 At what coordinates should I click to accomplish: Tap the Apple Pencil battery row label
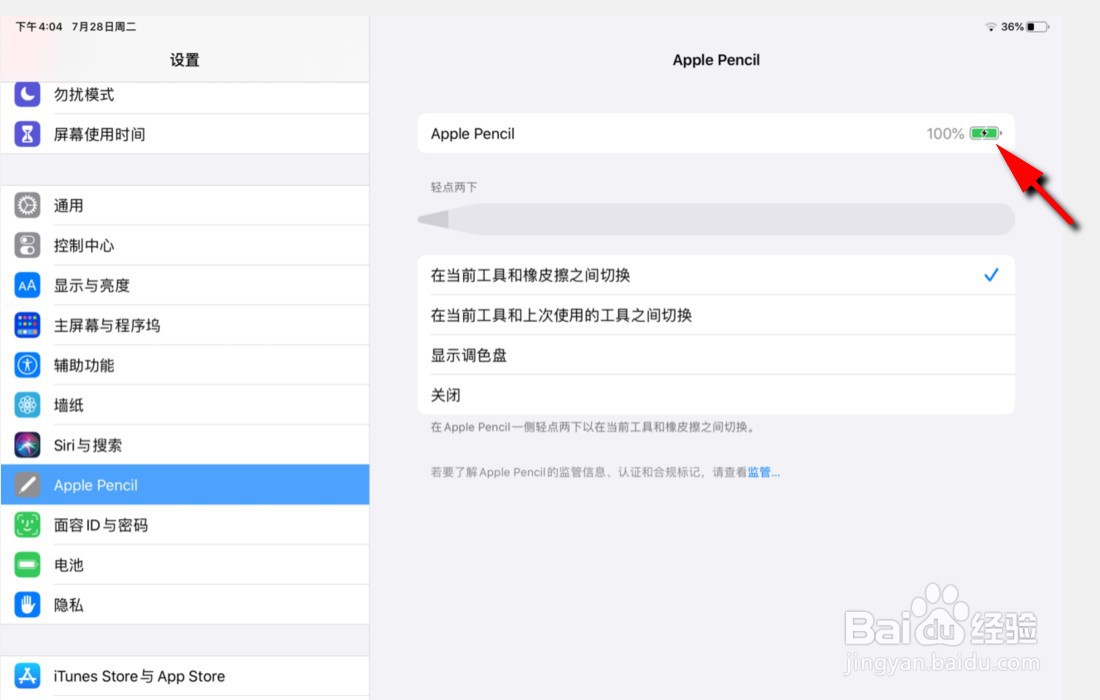click(x=472, y=133)
